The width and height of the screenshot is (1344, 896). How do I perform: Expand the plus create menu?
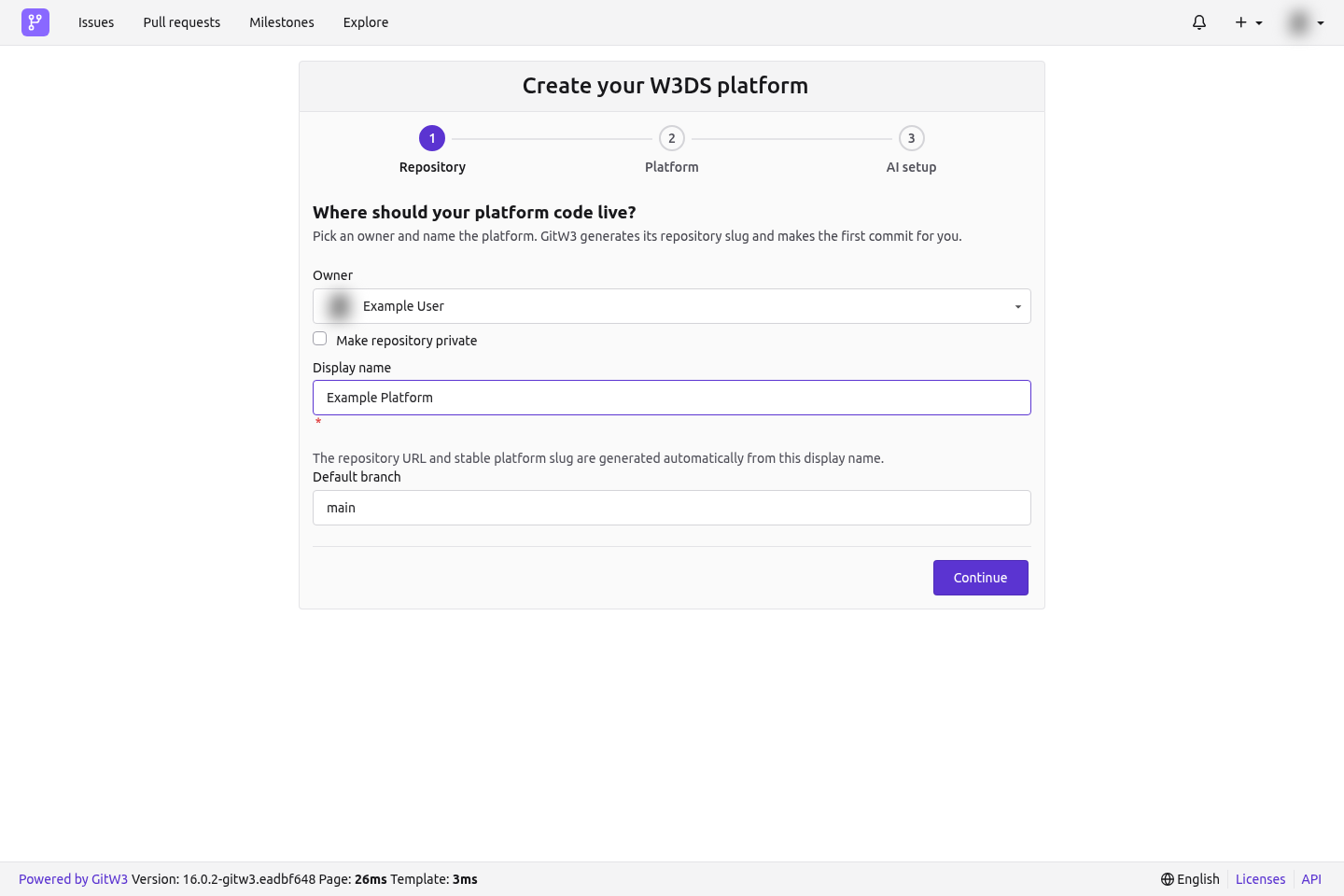[1249, 22]
